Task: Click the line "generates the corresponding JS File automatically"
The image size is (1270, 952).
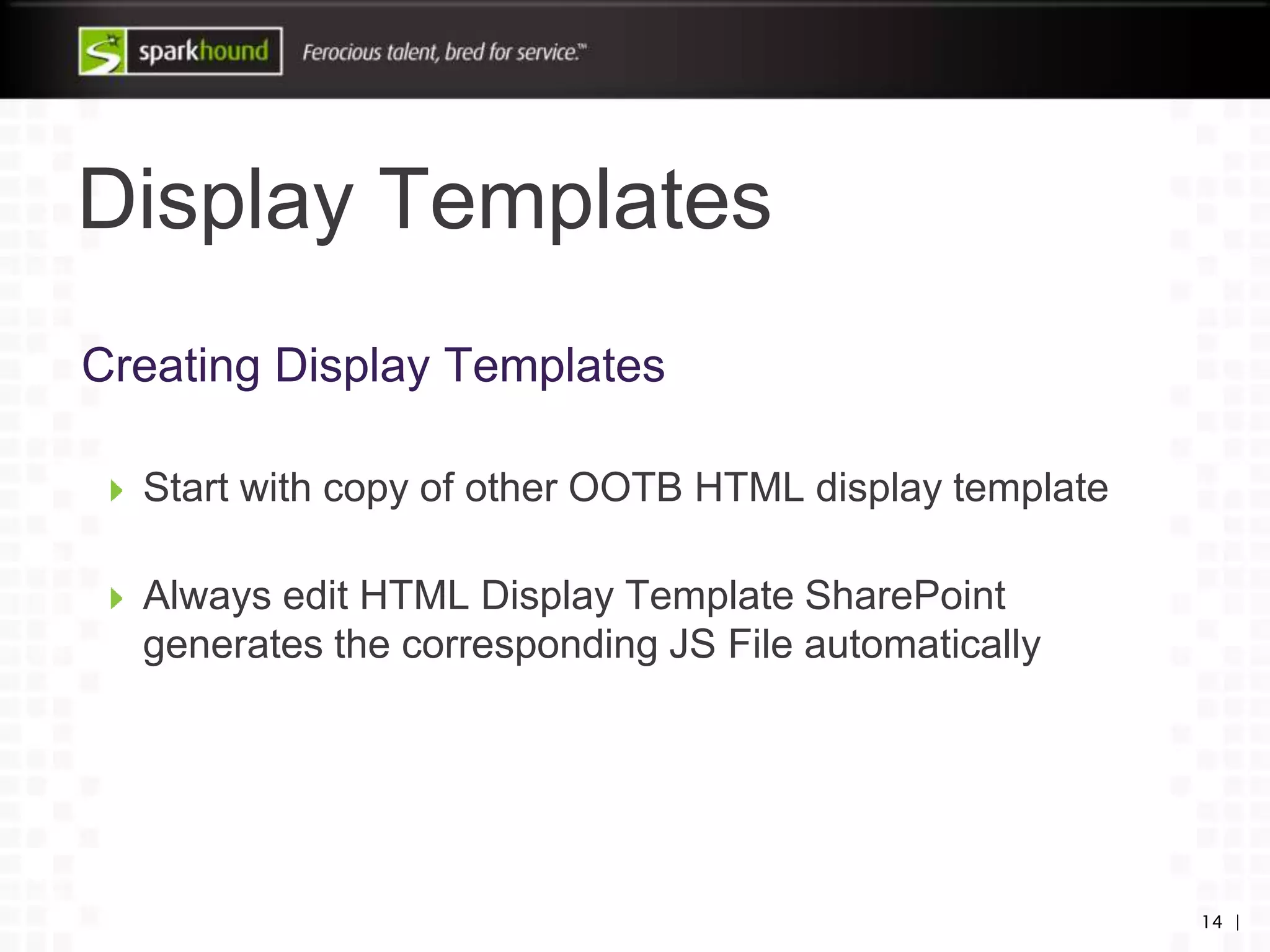Action: (x=592, y=645)
